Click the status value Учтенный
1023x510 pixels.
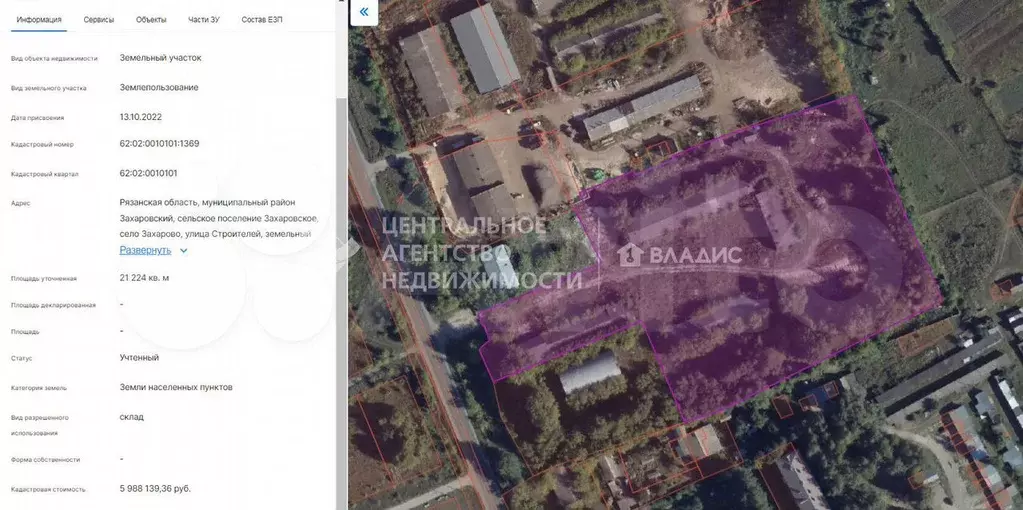[139, 357]
